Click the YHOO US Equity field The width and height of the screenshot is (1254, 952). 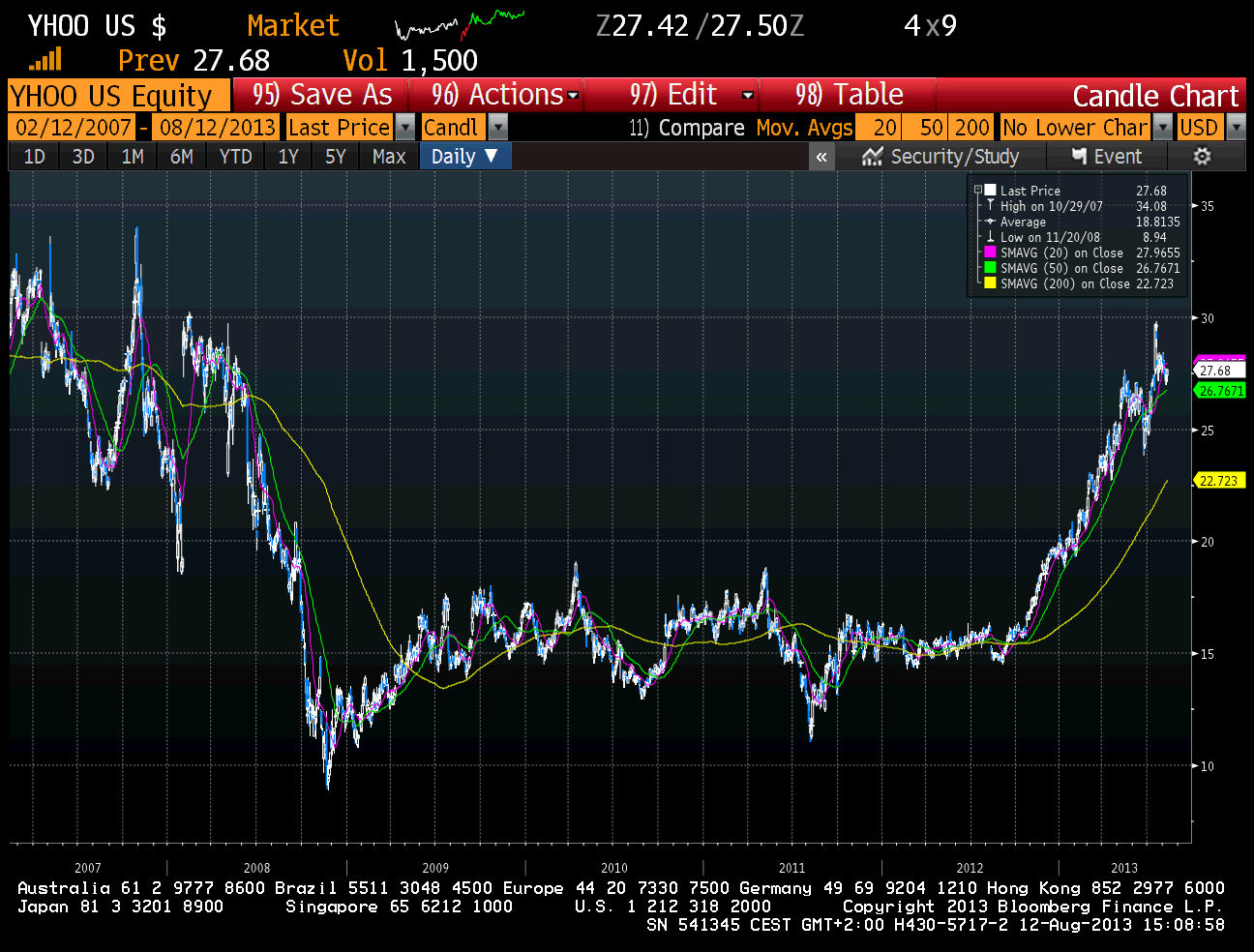119,96
